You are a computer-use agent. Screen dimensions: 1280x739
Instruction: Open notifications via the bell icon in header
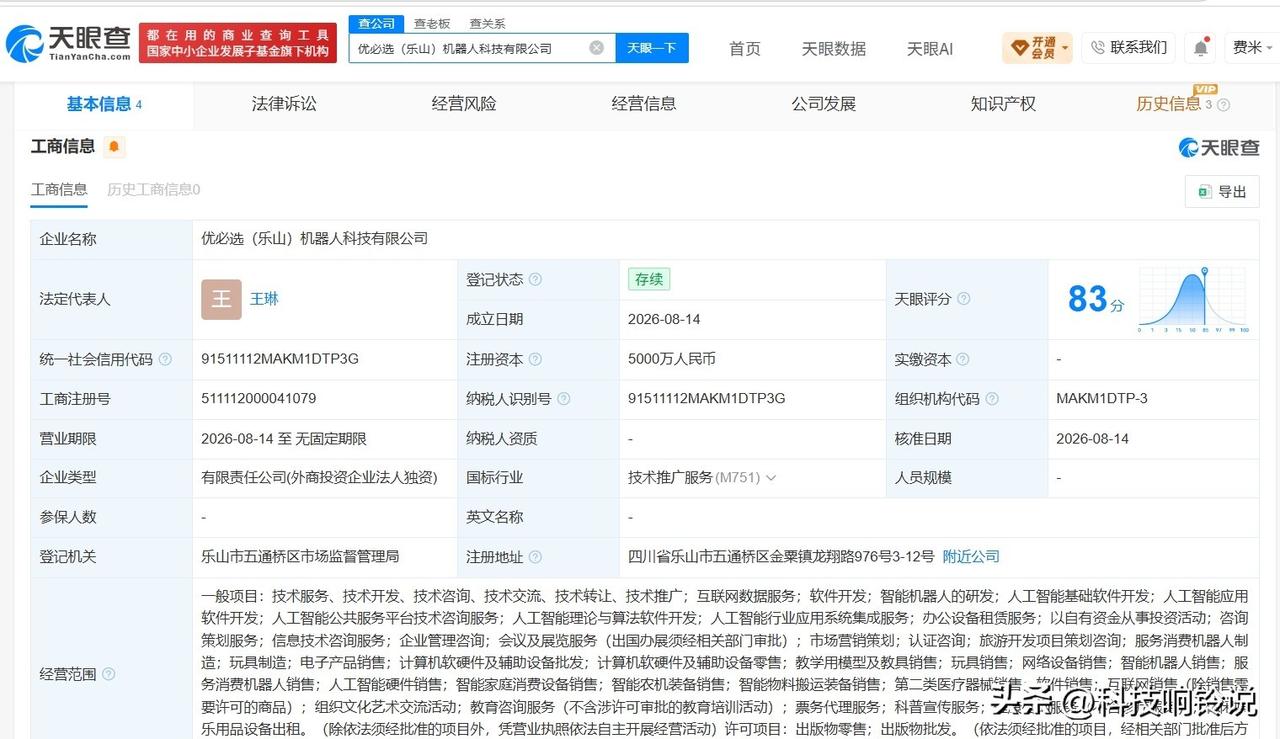(1201, 47)
